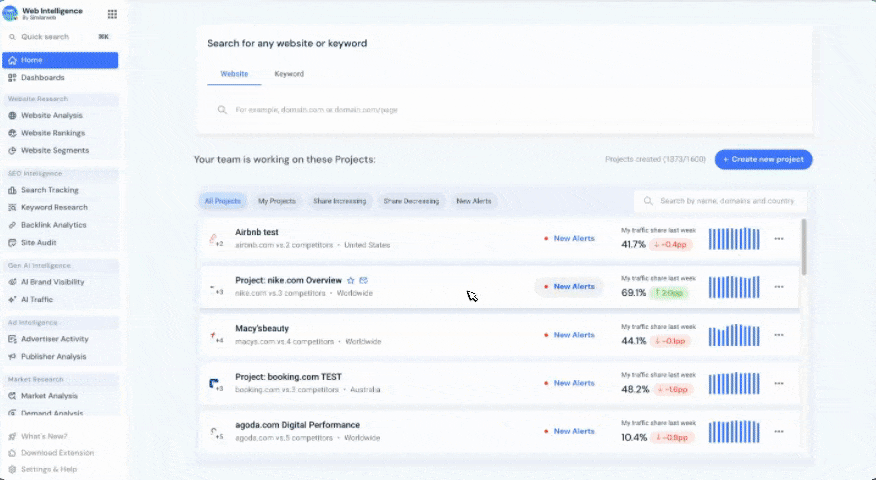Select the Home item in the sidebar
Image resolution: width=876 pixels, height=480 pixels.
[x=60, y=60]
